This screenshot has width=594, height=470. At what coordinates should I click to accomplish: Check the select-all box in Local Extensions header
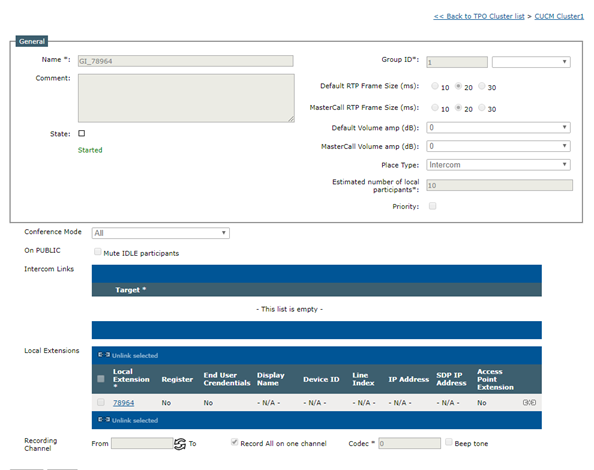point(101,379)
